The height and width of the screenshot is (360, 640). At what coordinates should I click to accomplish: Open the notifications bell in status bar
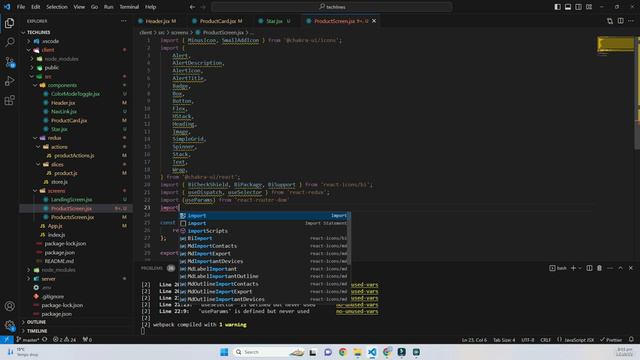[x=631, y=340]
